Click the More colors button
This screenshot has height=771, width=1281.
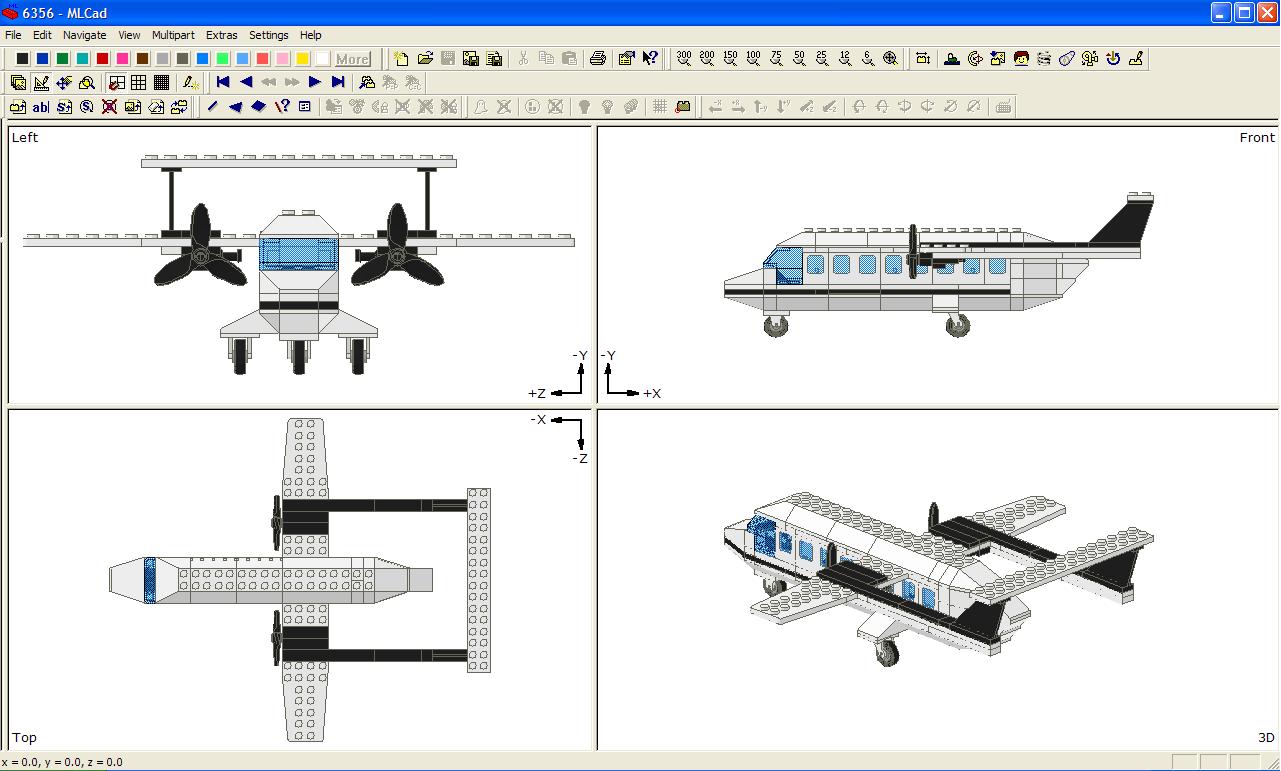pos(352,59)
